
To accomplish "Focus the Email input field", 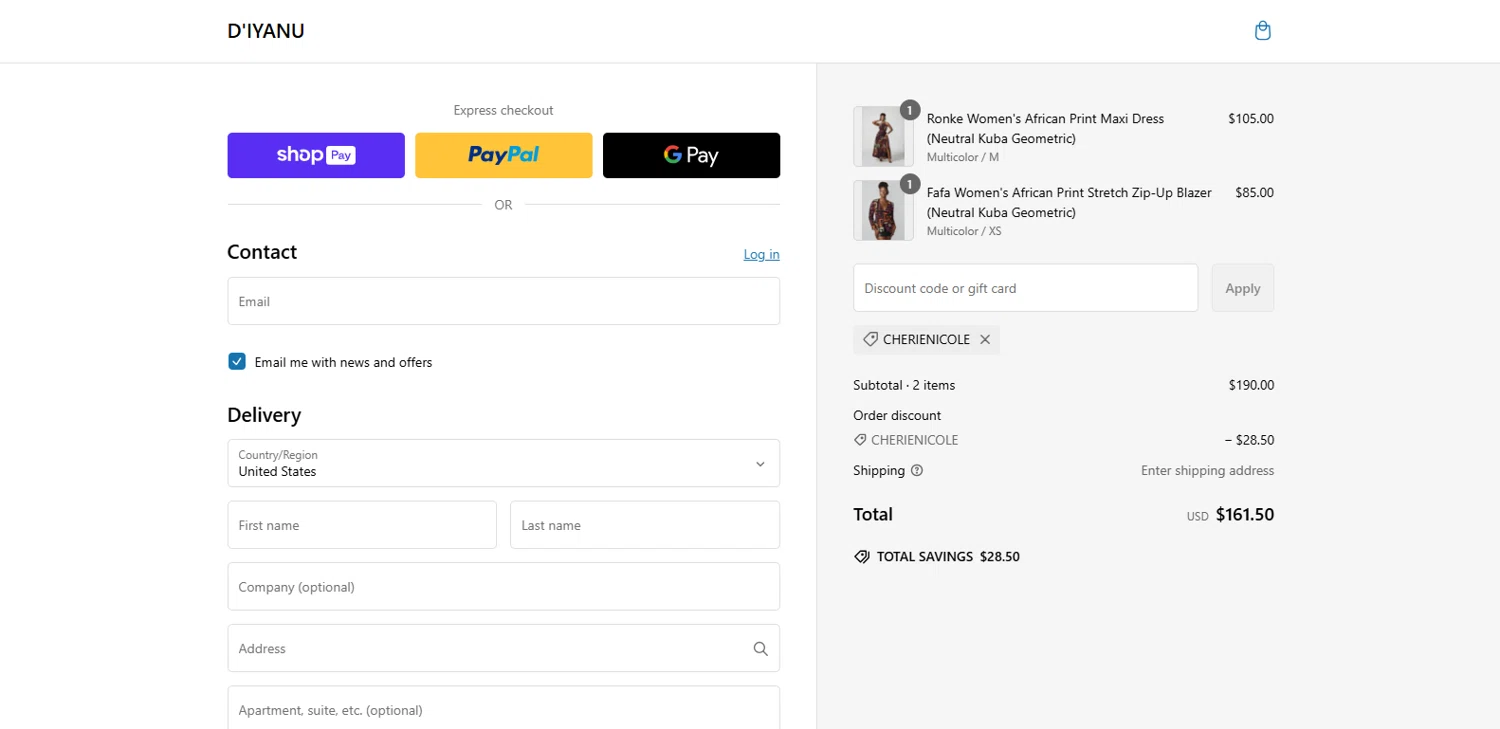I will point(503,301).
